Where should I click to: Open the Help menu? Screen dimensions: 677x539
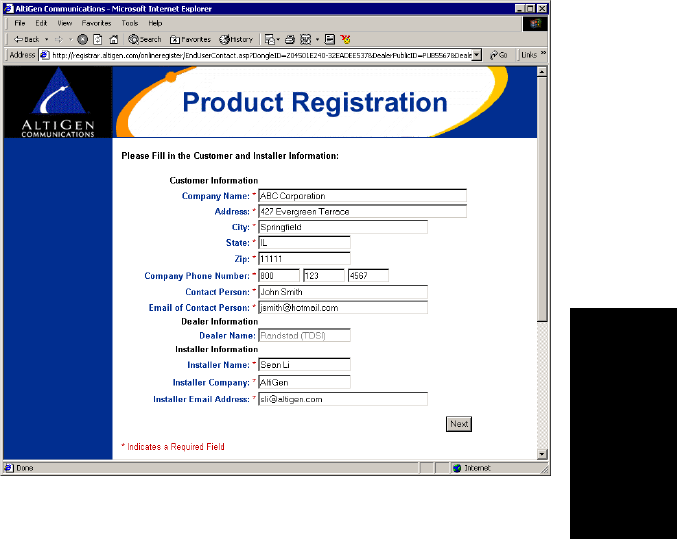tap(155, 23)
